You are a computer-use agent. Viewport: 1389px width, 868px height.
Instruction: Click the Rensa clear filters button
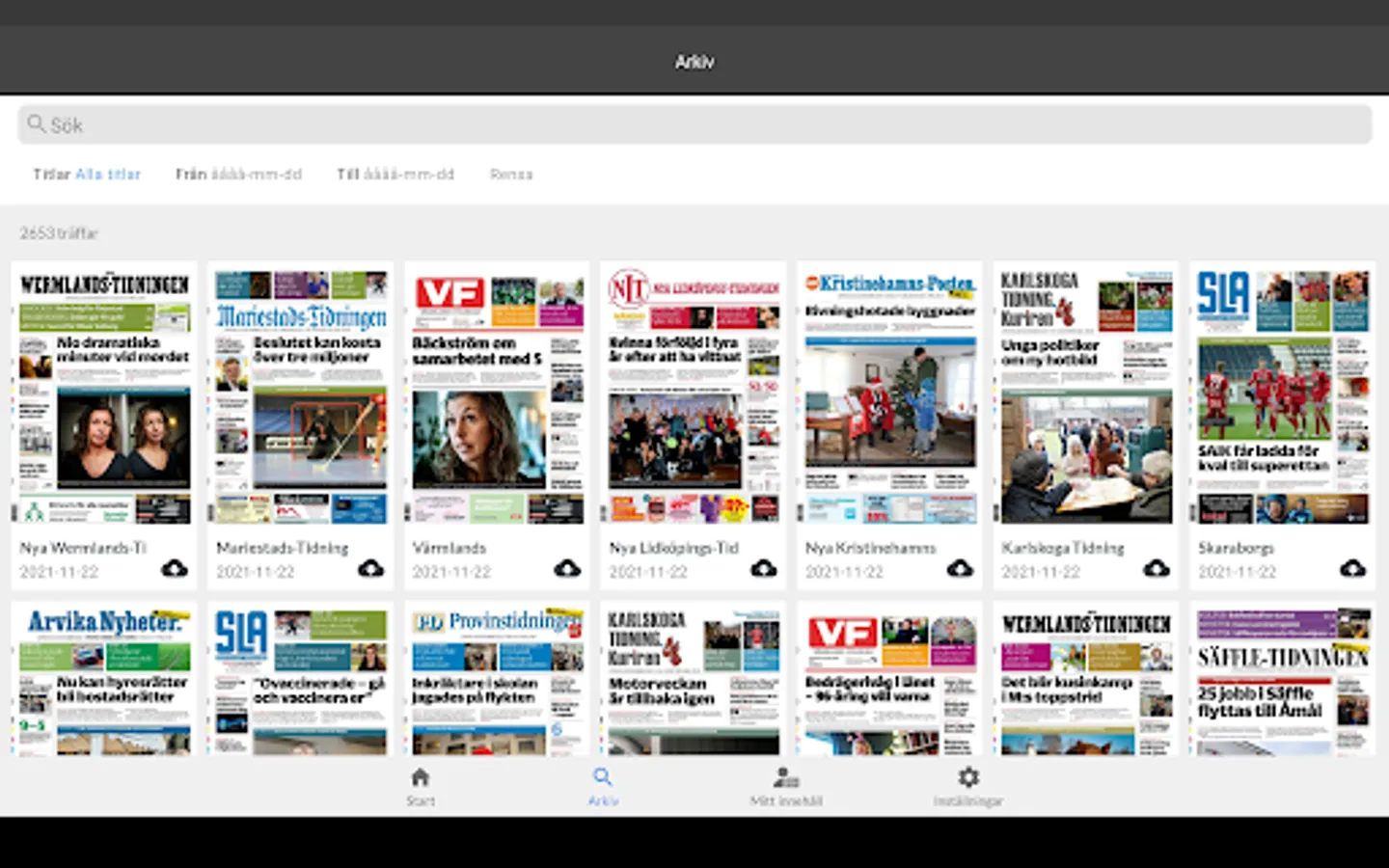[511, 175]
